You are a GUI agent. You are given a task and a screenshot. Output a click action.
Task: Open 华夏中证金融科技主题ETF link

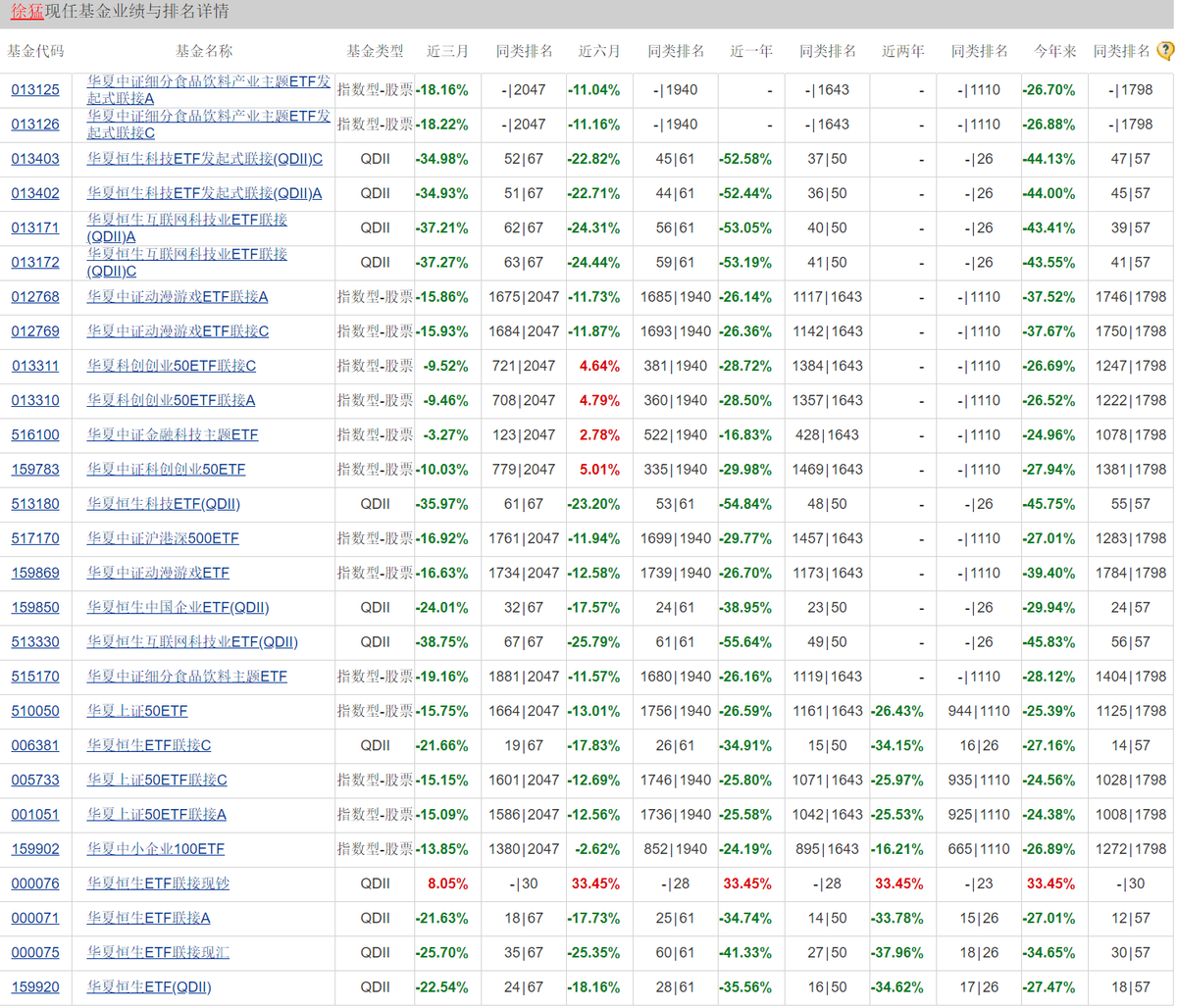[173, 434]
